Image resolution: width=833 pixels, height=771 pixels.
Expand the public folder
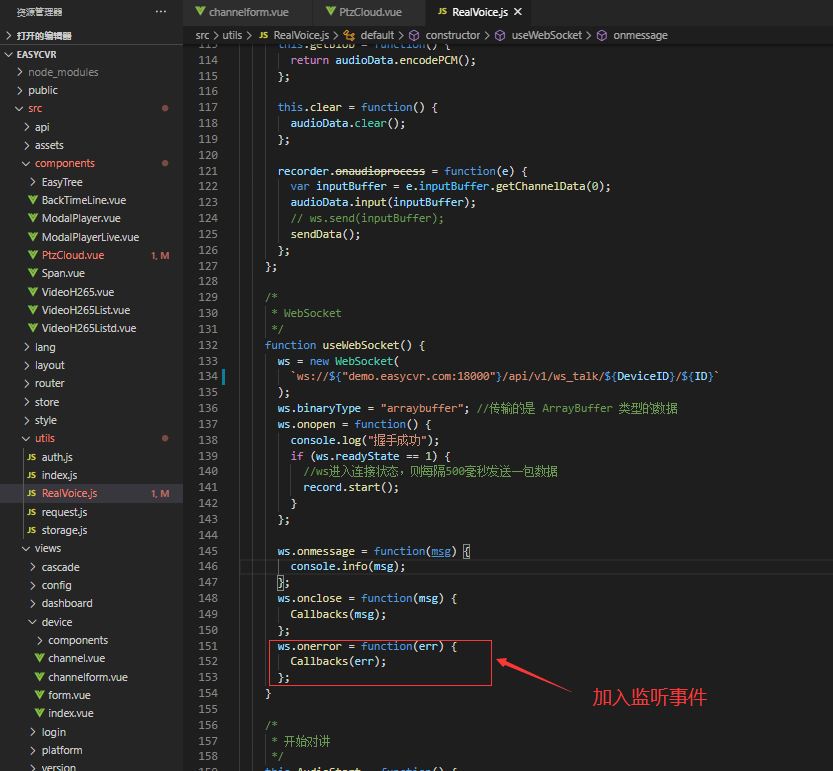[x=20, y=90]
